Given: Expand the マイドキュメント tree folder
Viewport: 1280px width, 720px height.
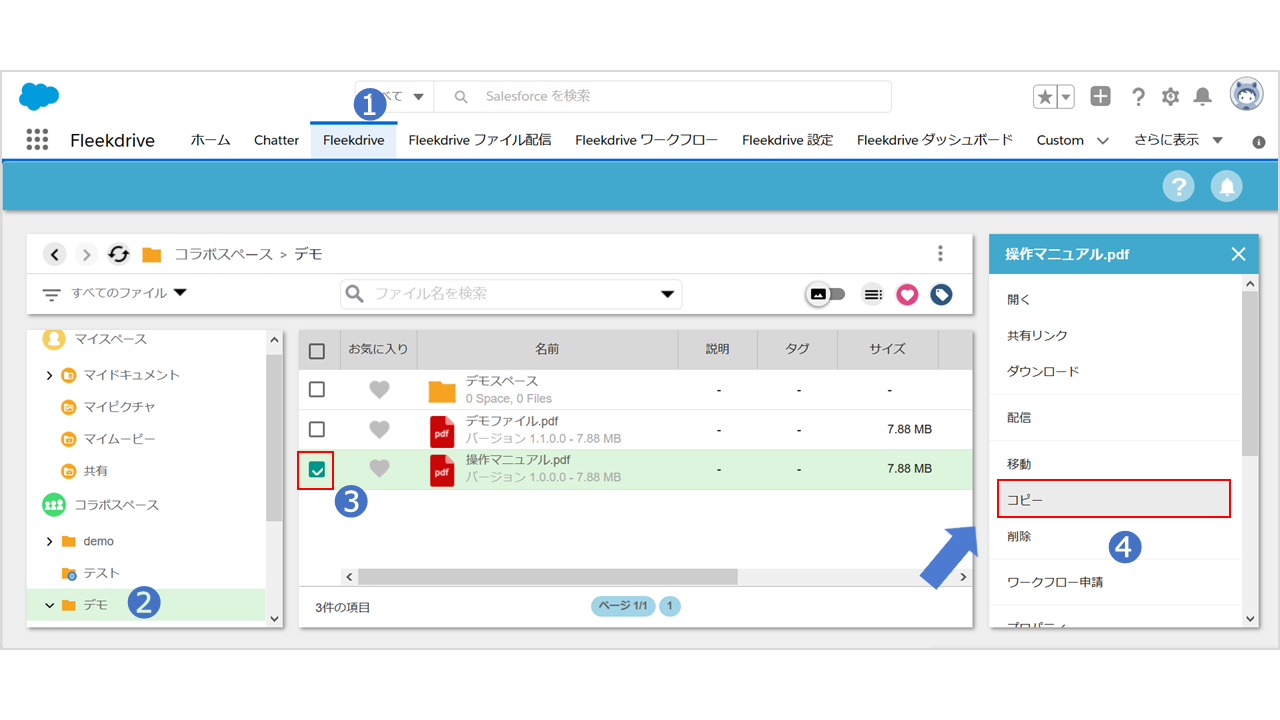Looking at the screenshot, I should click(49, 375).
